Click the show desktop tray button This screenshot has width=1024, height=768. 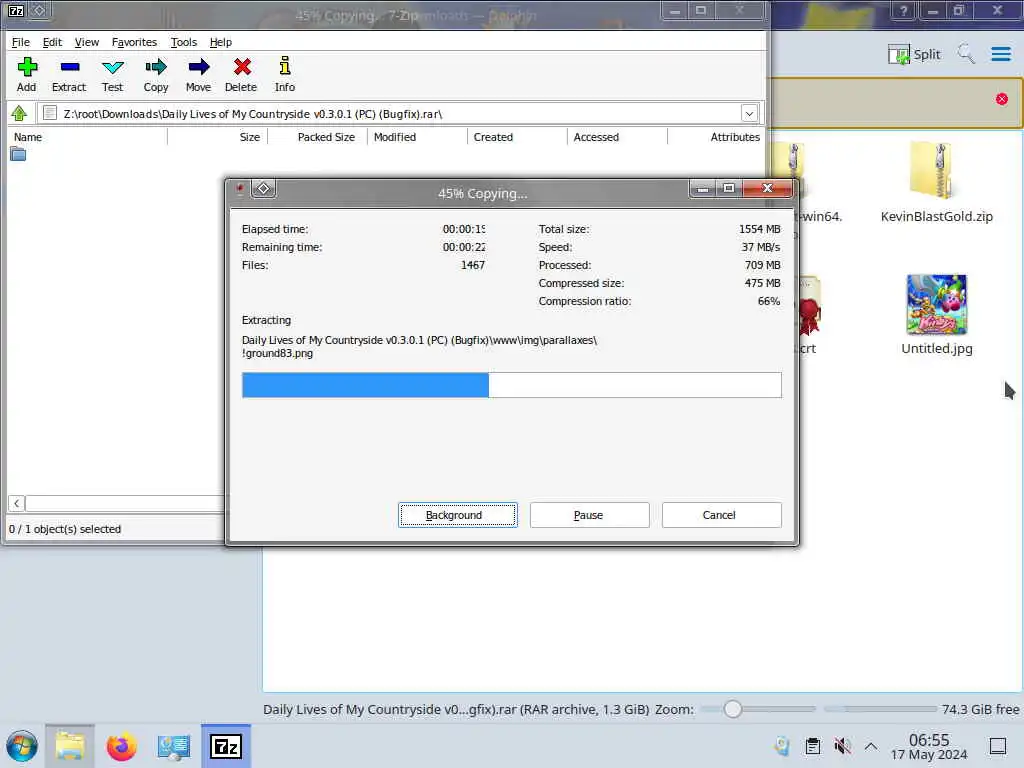point(998,746)
